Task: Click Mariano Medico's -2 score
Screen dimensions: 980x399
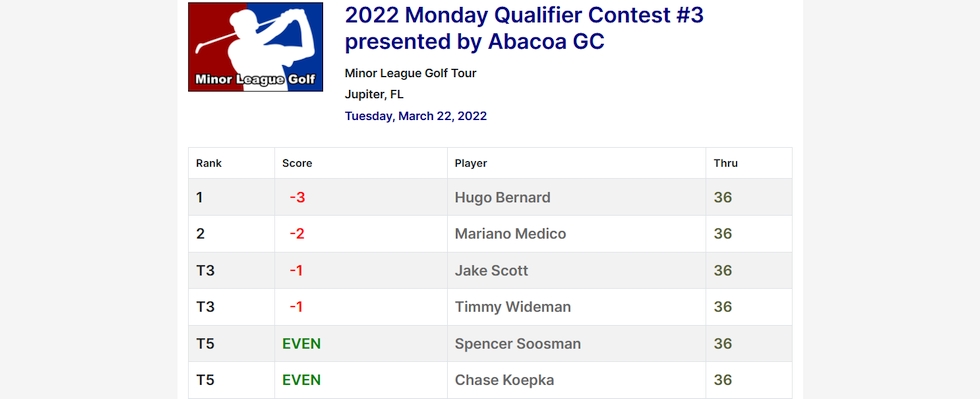Action: (297, 234)
